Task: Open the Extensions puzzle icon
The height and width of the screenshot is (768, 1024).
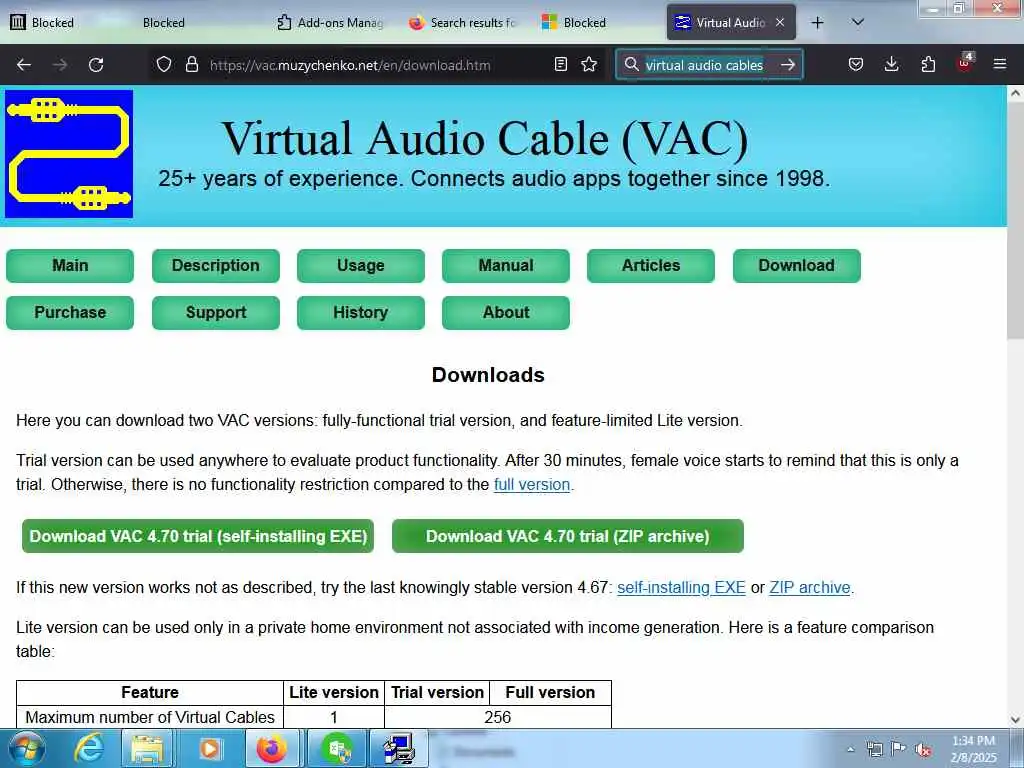Action: click(928, 64)
